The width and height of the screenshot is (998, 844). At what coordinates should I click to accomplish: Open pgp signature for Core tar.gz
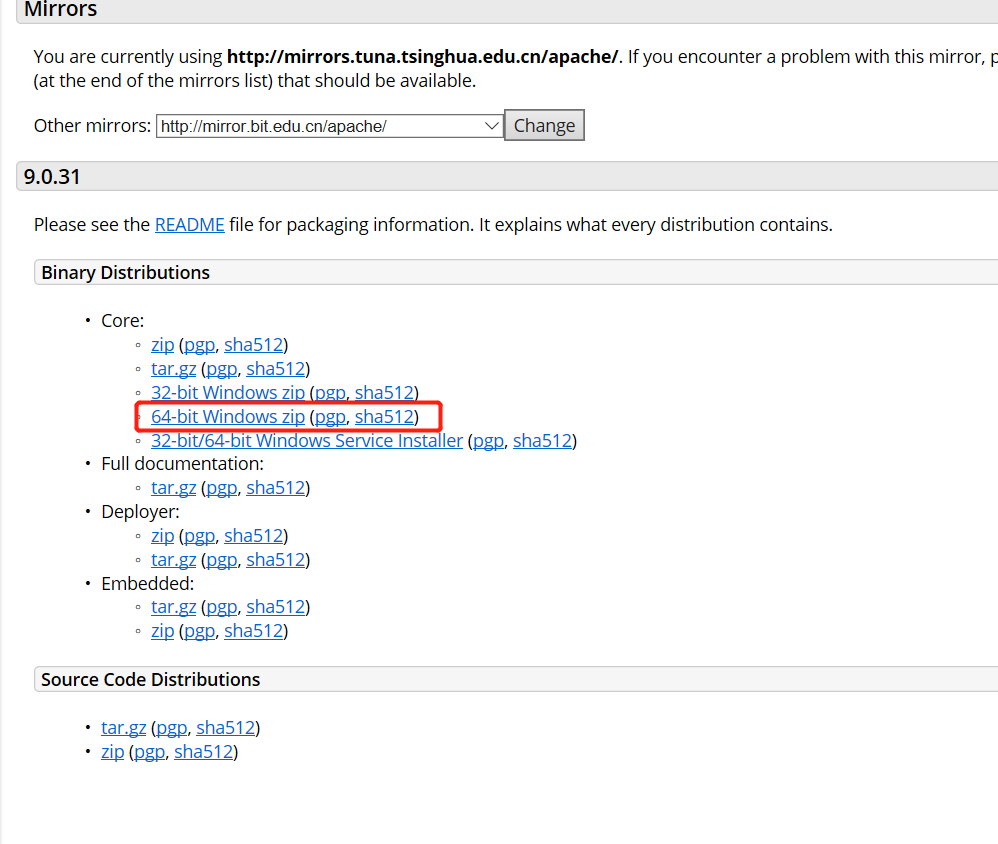click(x=221, y=369)
